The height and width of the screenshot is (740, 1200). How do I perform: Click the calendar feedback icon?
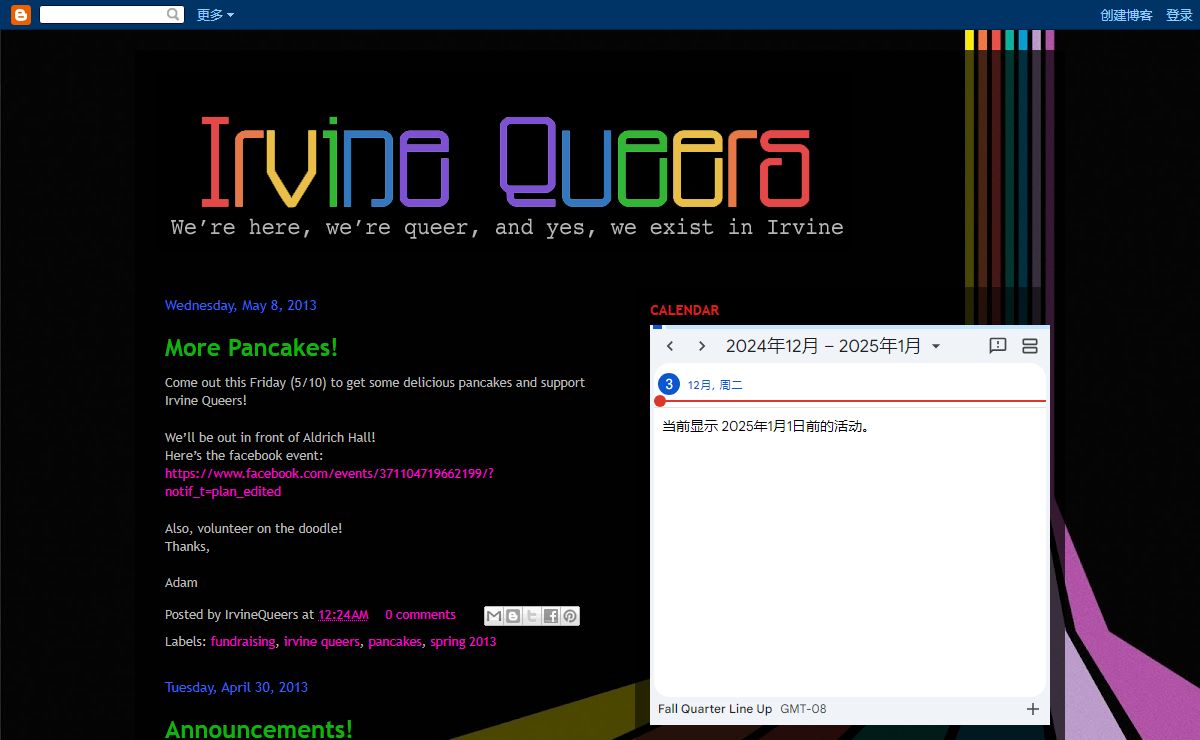coord(997,346)
